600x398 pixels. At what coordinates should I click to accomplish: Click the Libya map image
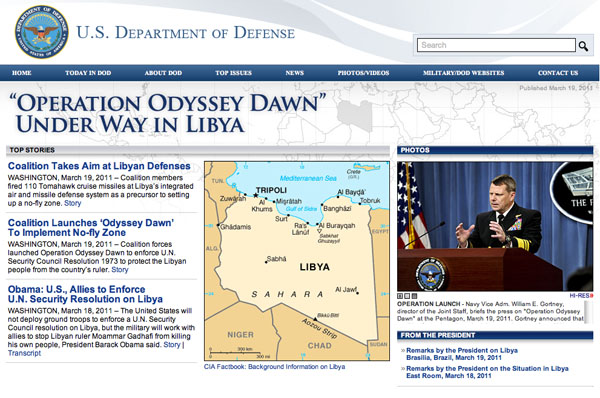[297, 261]
